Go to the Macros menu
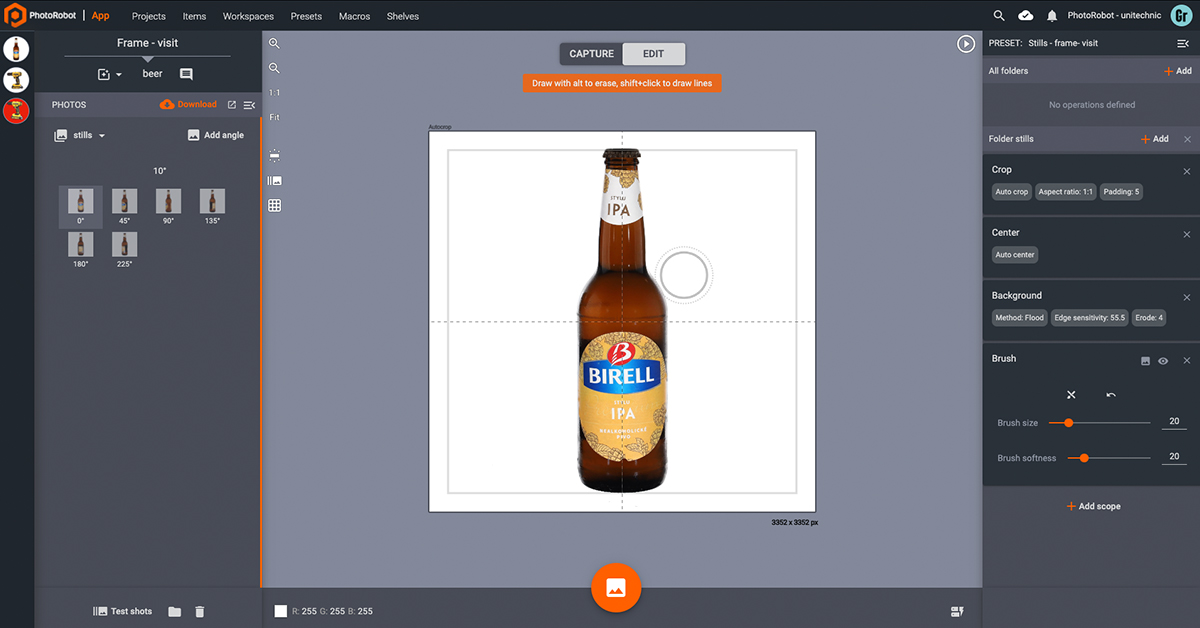Viewport: 1200px width, 628px height. click(x=354, y=16)
